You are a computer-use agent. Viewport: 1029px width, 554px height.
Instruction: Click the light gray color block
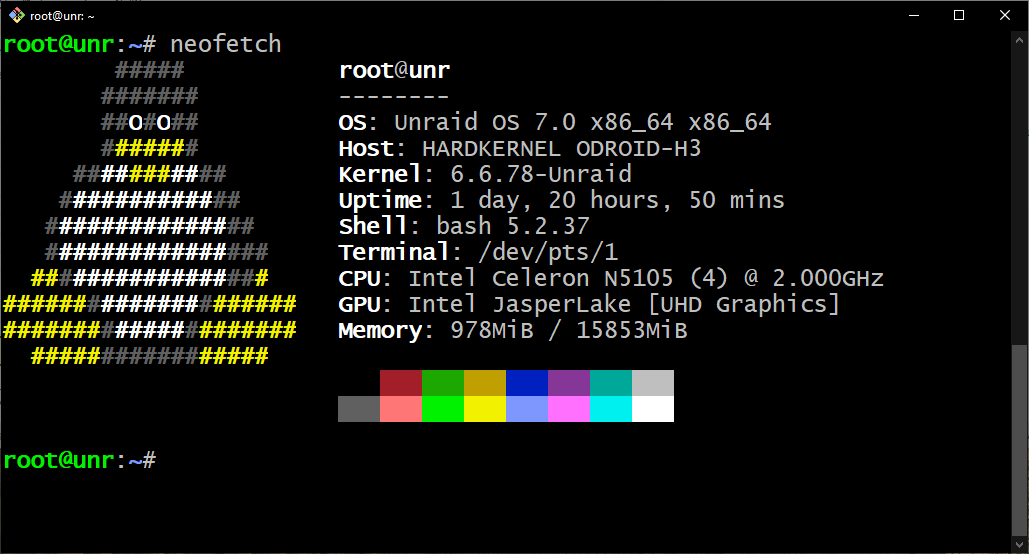click(x=653, y=383)
